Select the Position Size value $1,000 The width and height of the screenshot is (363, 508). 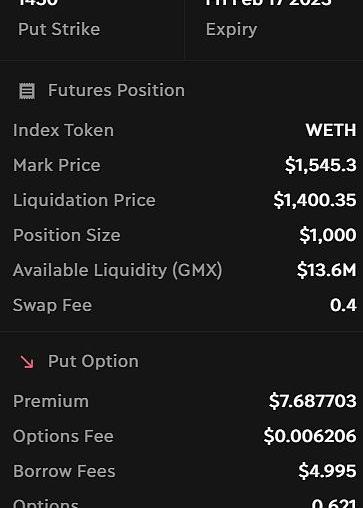click(x=328, y=235)
